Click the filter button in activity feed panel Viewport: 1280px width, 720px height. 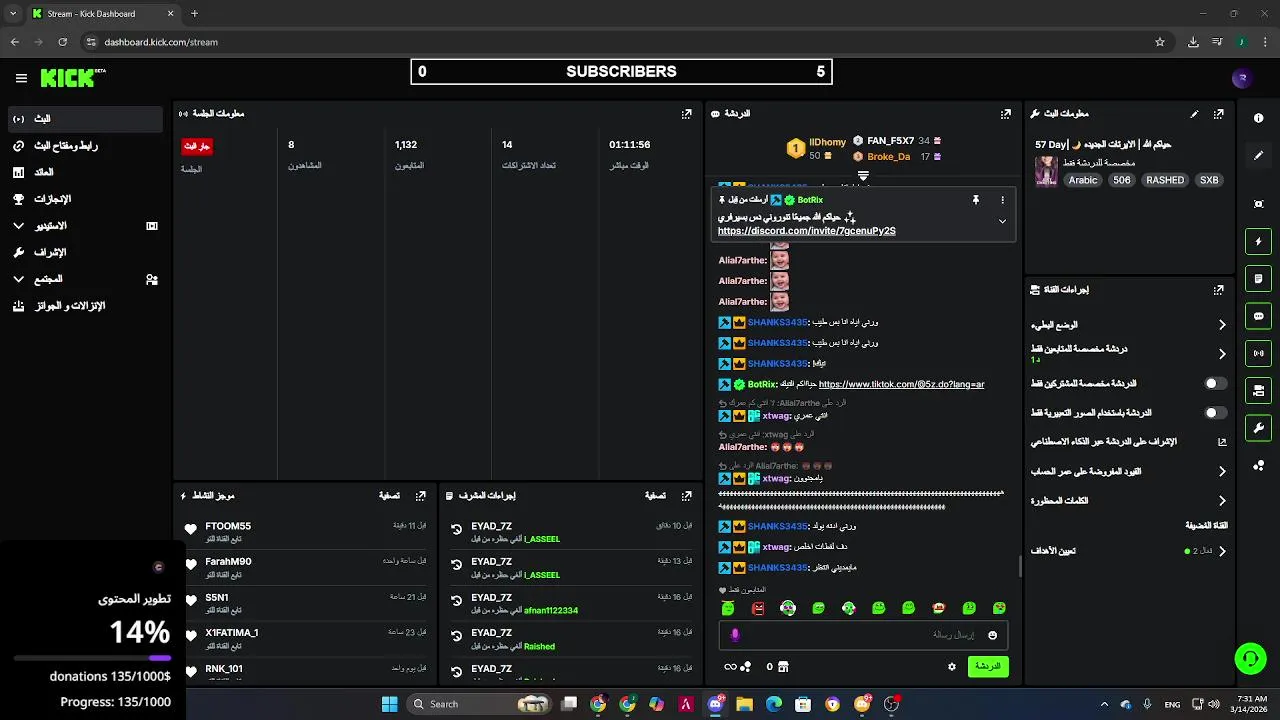point(389,496)
